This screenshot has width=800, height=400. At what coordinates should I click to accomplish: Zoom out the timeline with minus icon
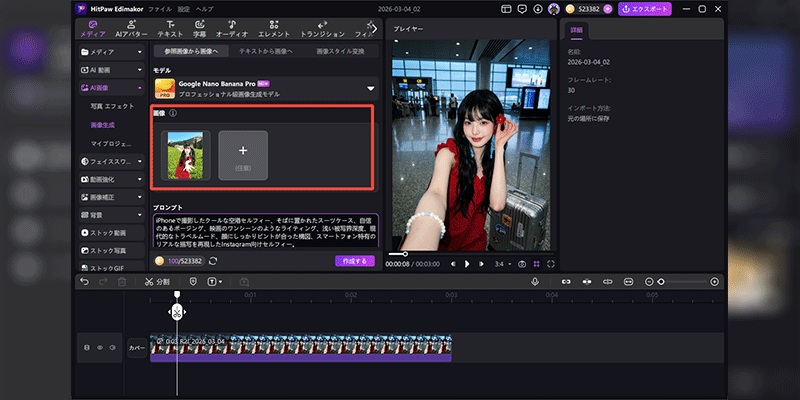click(x=649, y=282)
